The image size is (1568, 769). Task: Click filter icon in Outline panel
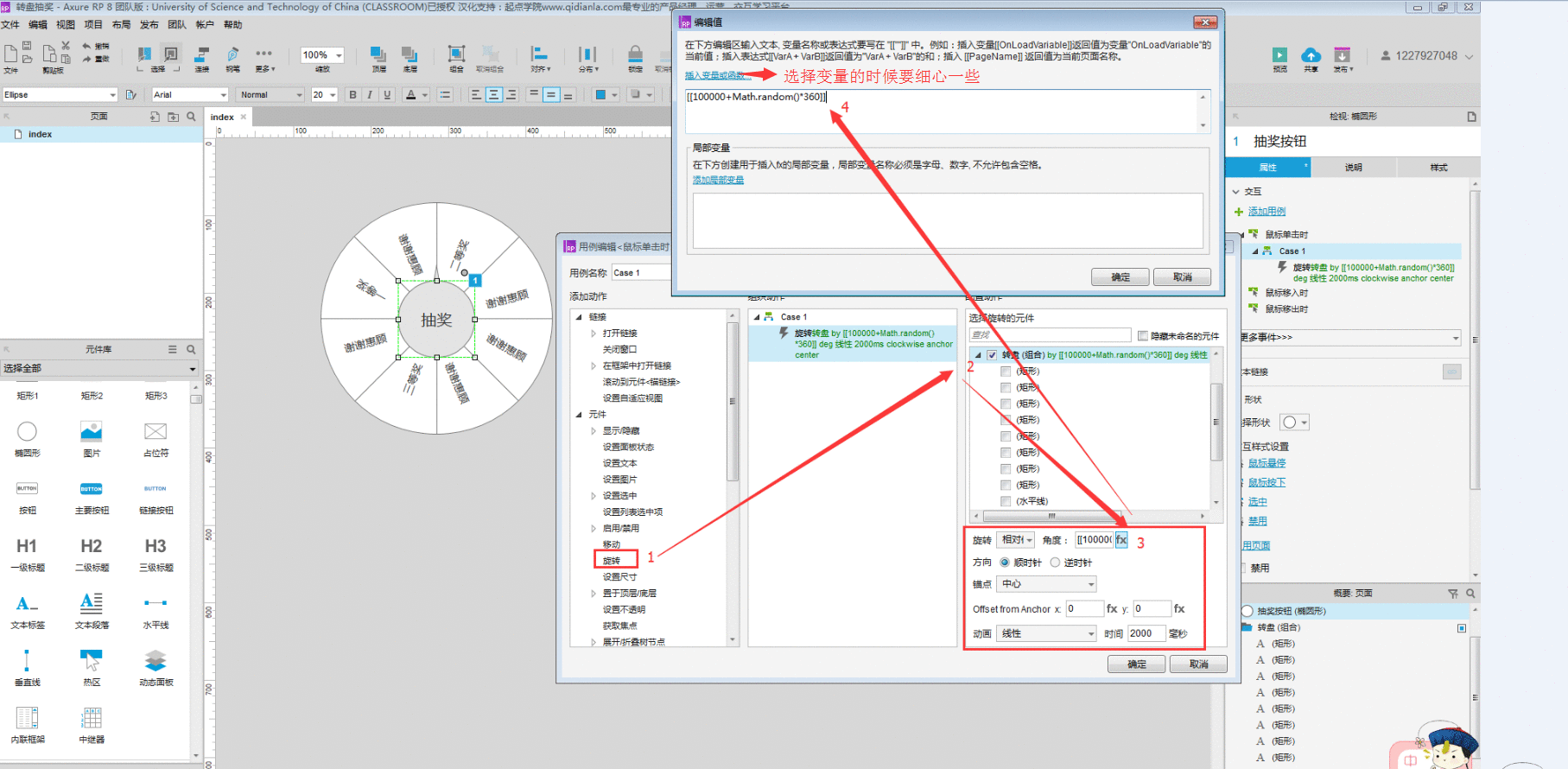point(1453,594)
